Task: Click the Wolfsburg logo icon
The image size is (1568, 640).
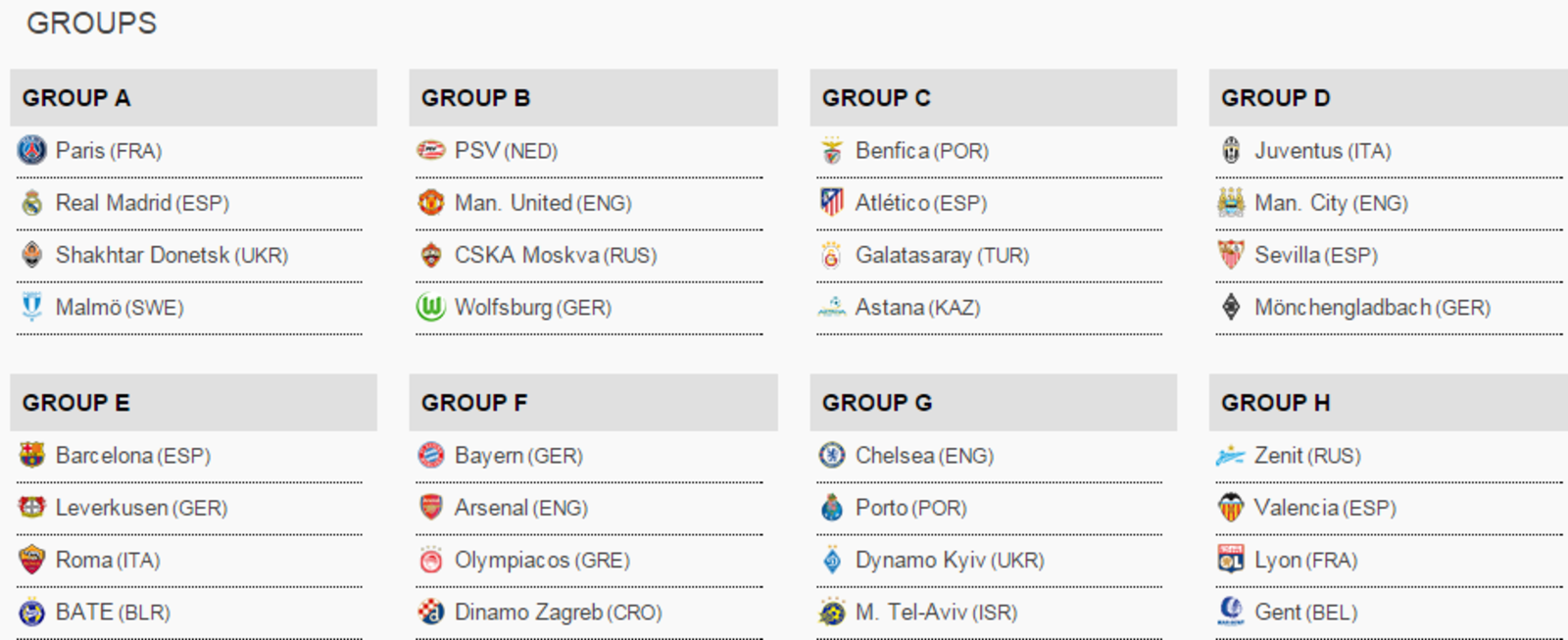Action: pos(431,308)
